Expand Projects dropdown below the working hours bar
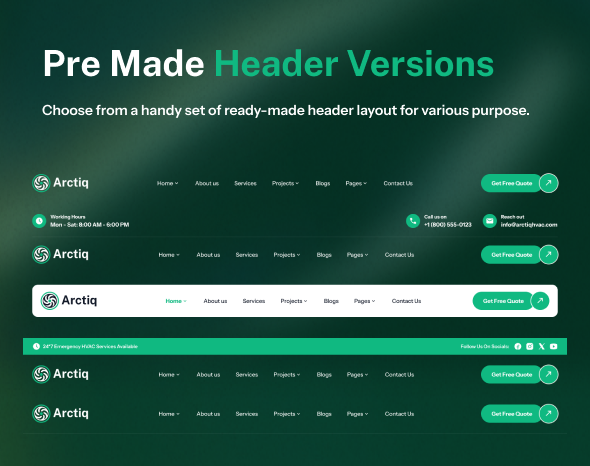 tap(287, 255)
